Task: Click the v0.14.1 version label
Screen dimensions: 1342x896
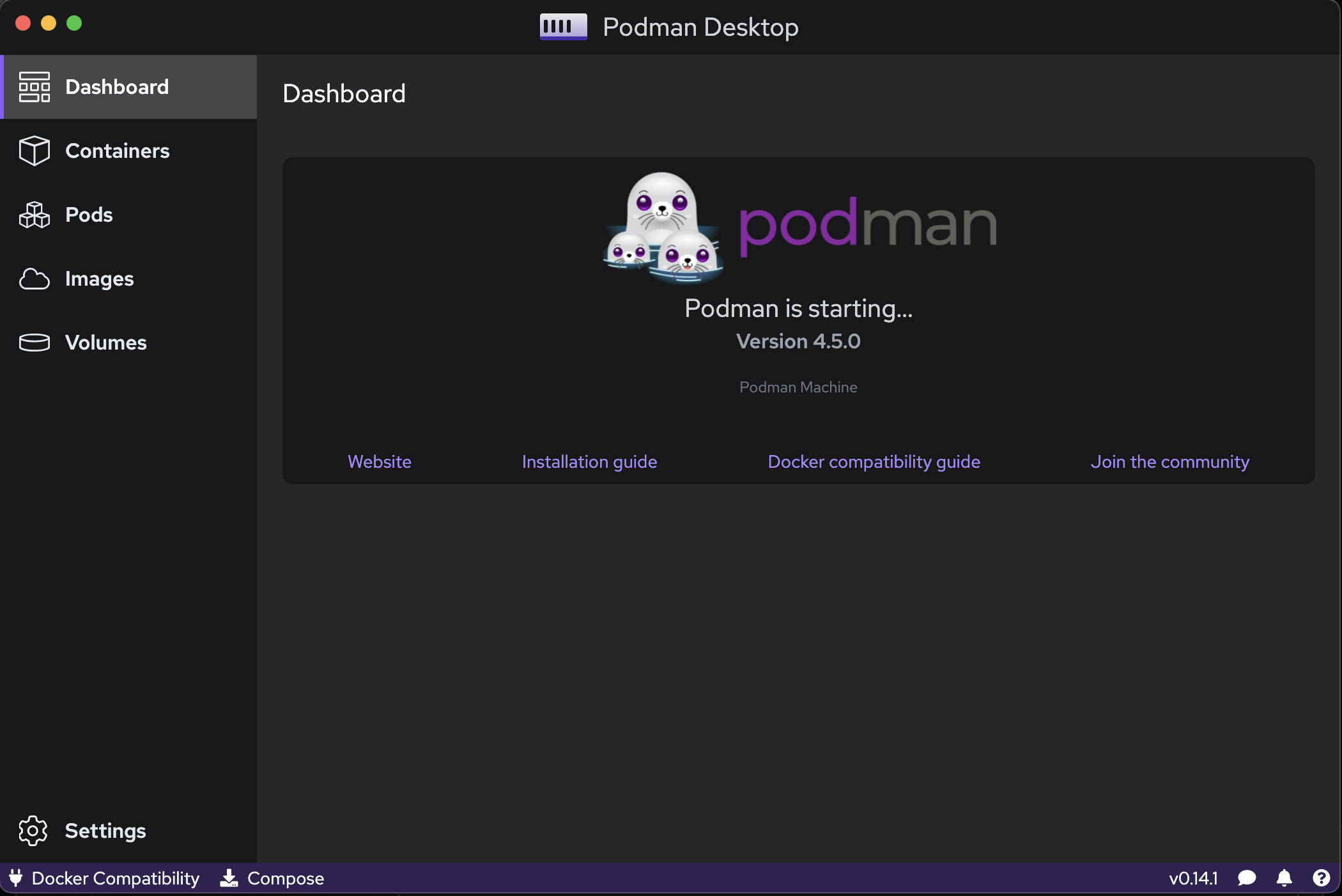Action: 1193,877
